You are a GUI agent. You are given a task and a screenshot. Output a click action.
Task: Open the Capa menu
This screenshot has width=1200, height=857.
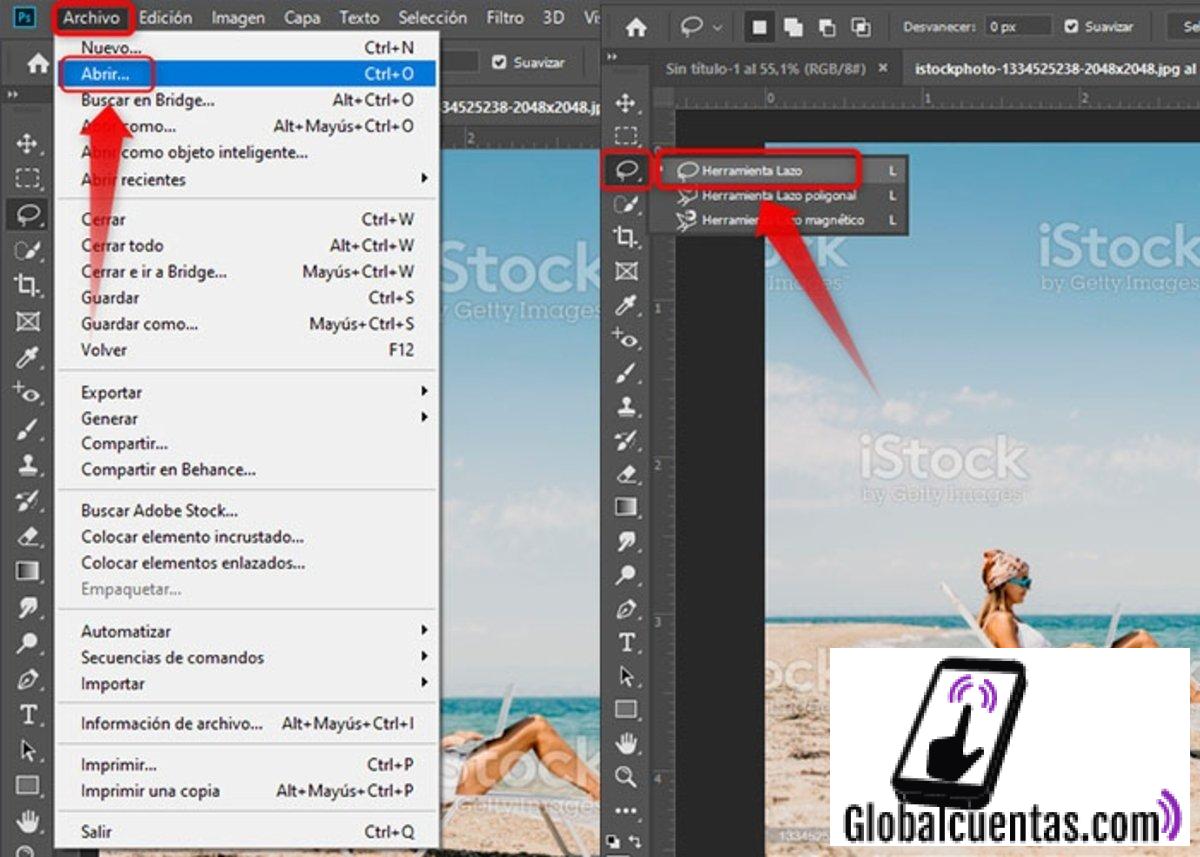pyautogui.click(x=302, y=17)
